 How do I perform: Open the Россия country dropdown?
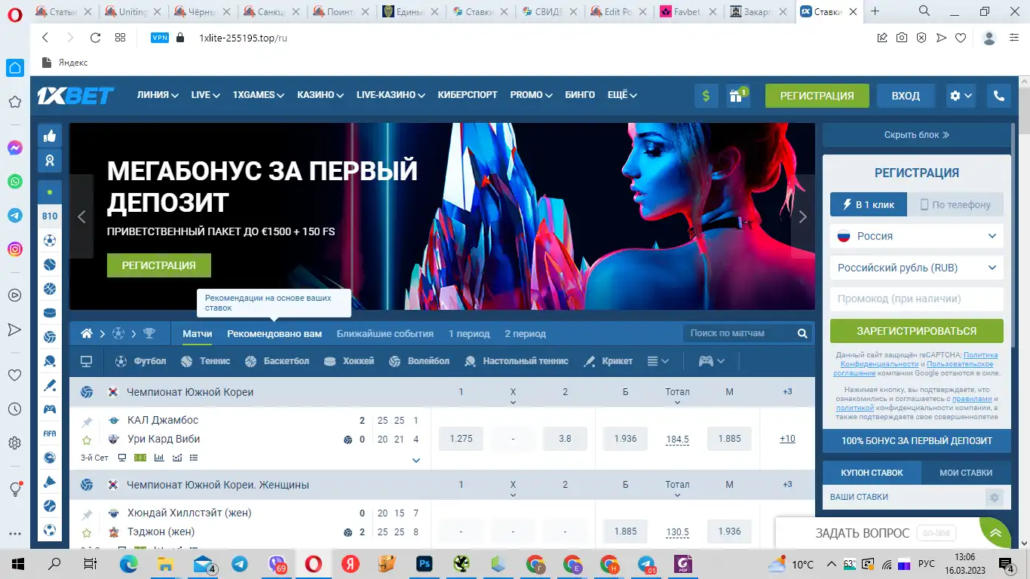(915, 235)
